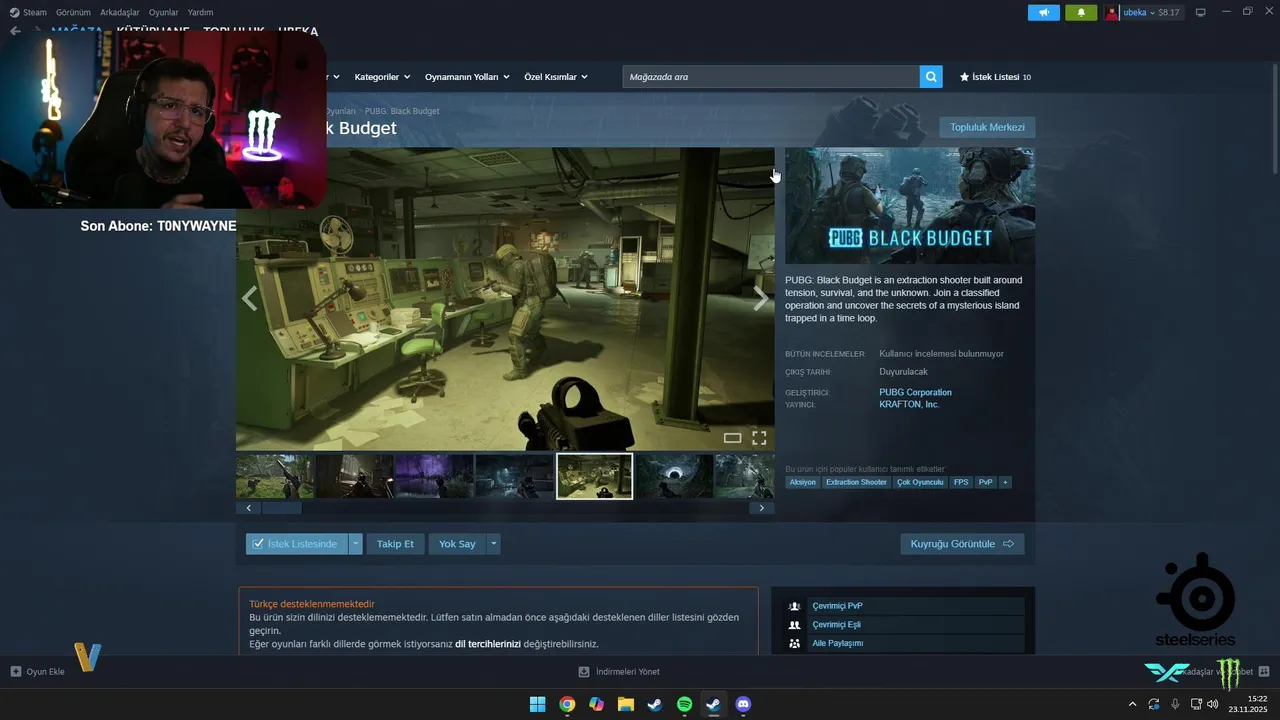Click PUBG: Black Budget breadcrumb

click(x=402, y=111)
